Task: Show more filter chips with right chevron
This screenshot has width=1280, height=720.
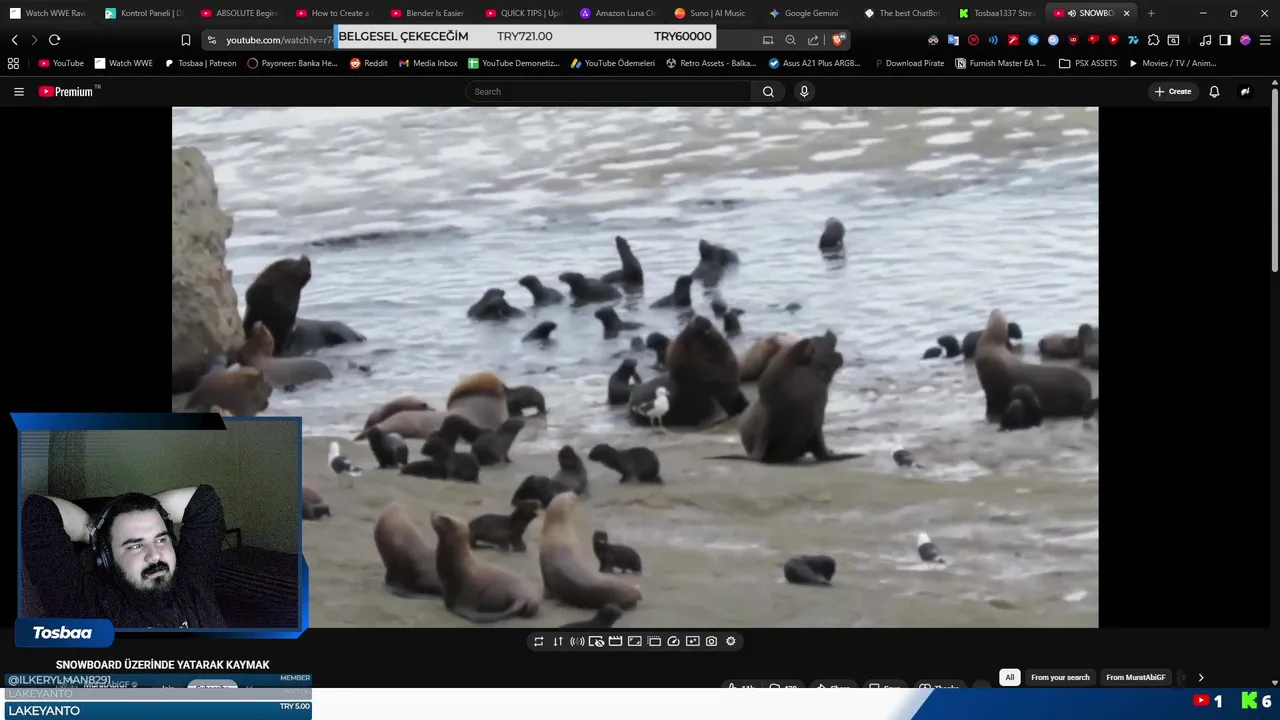Action: tap(1201, 677)
